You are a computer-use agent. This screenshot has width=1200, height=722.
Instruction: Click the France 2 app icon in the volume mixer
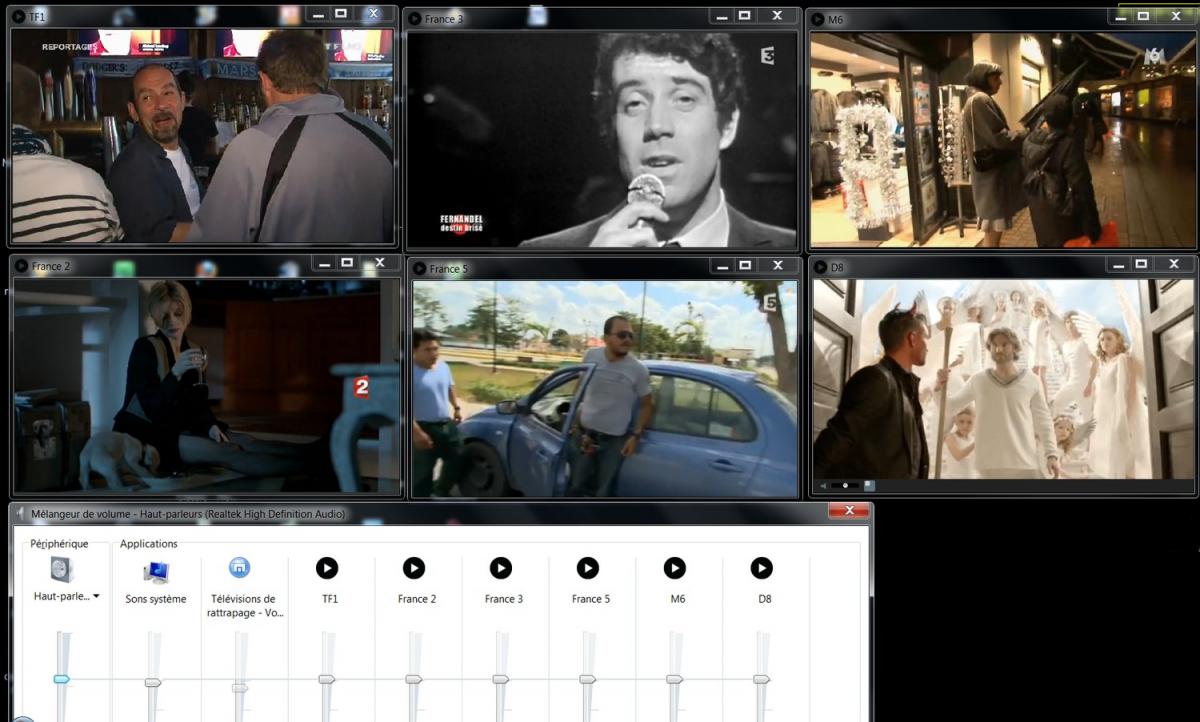point(414,568)
